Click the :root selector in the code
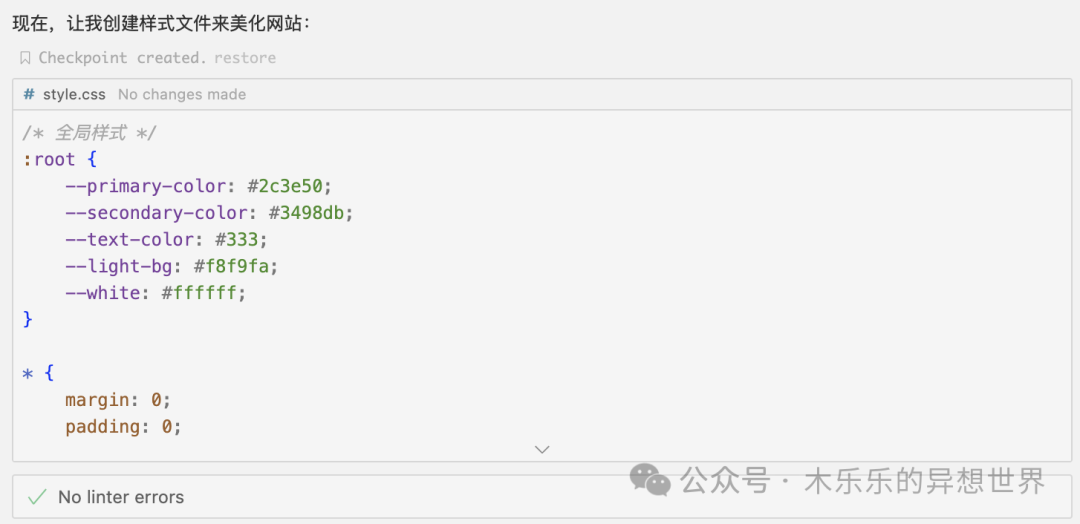 tap(49, 160)
